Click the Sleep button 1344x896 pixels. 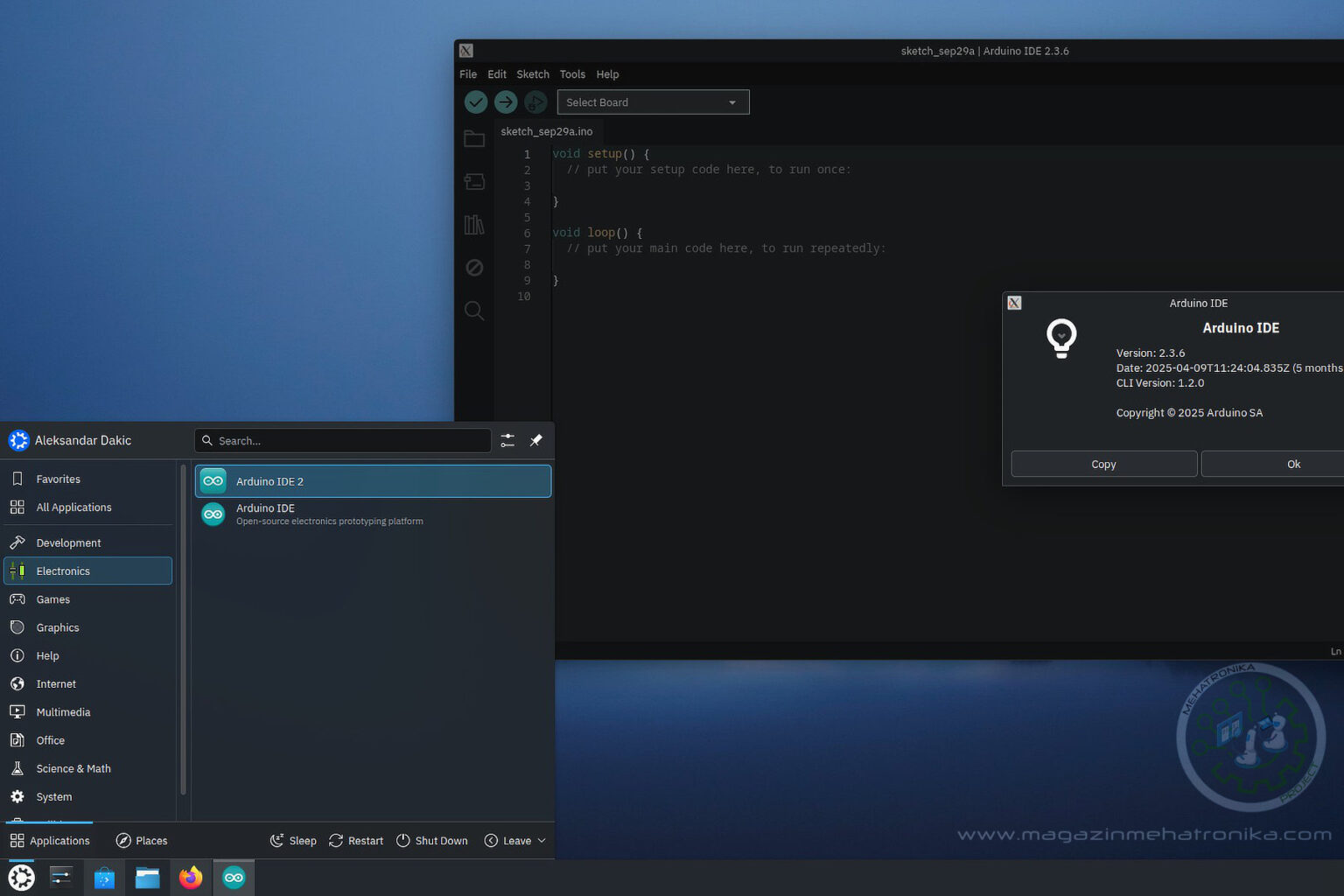point(293,840)
